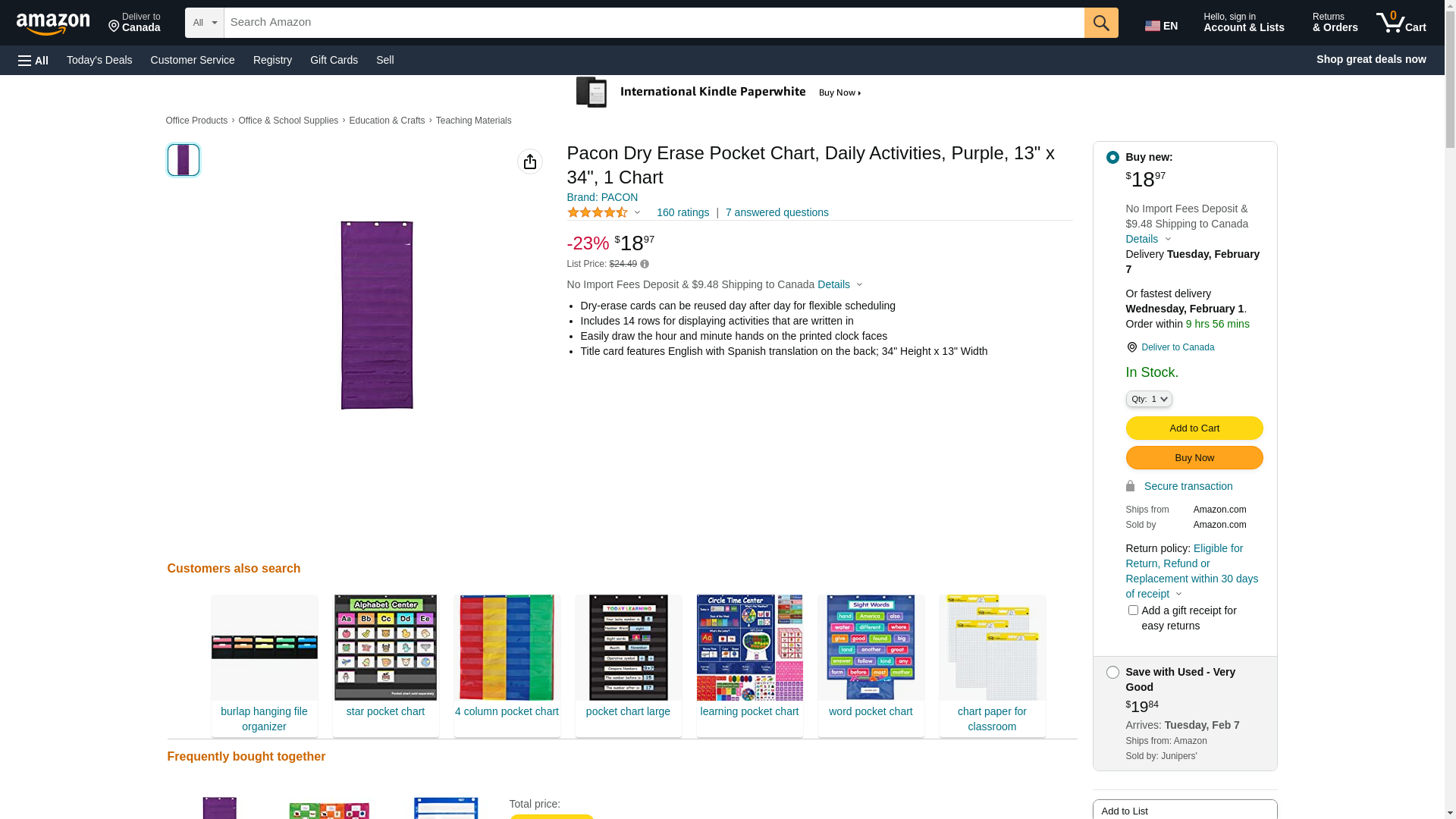Click the Amazon logo
The width and height of the screenshot is (1456, 819).
pyautogui.click(x=53, y=24)
